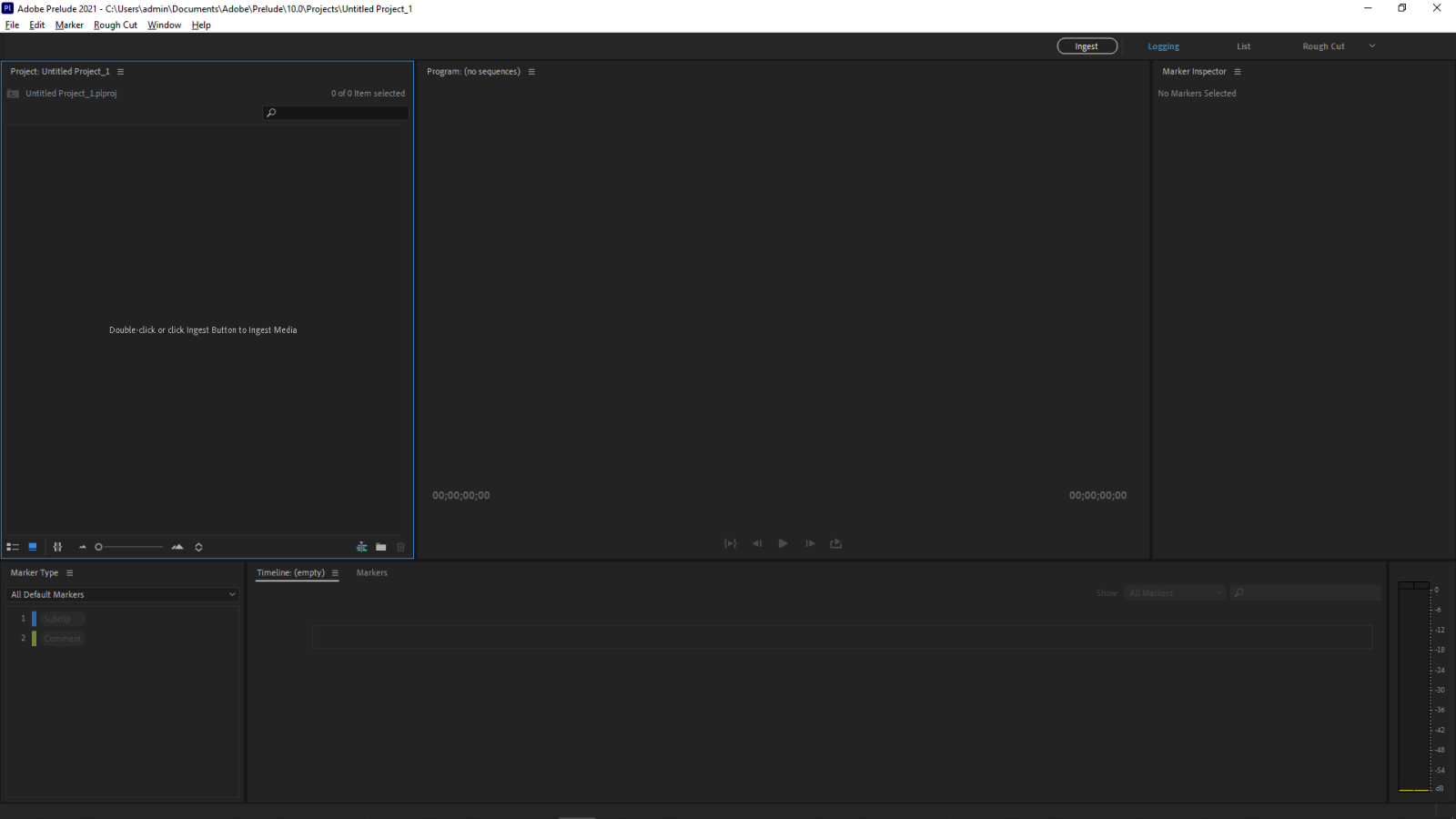Click the create rough cut icon
Image resolution: width=1456 pixels, height=819 pixels.
pos(362,547)
